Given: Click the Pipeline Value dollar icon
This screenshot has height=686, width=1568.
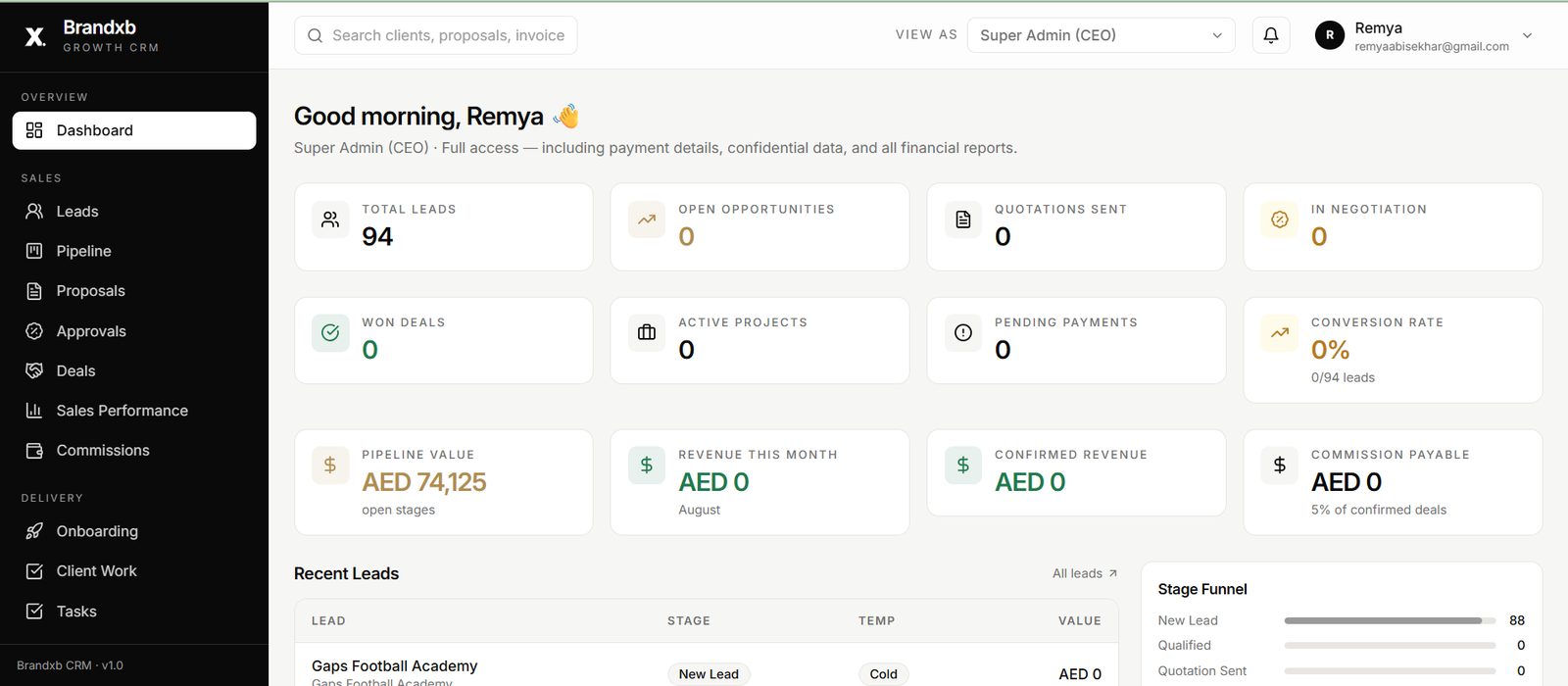Looking at the screenshot, I should pyautogui.click(x=330, y=465).
